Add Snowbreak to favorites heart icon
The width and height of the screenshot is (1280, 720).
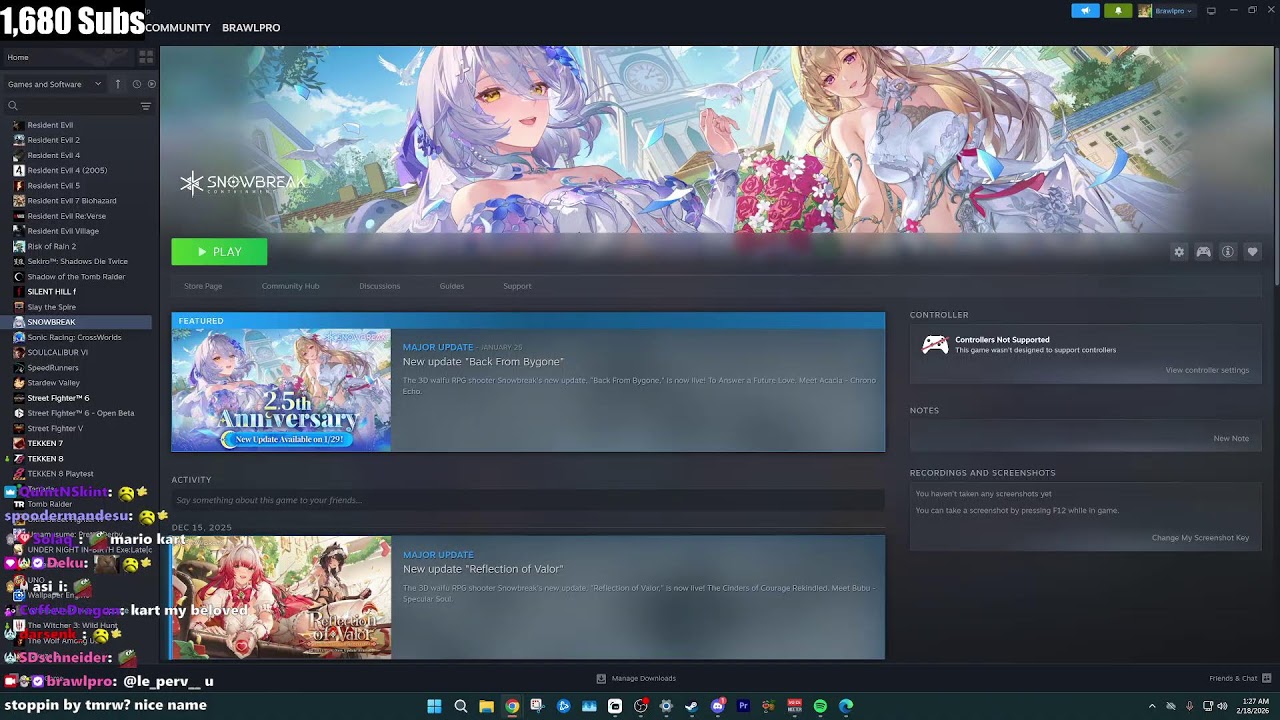pos(1252,252)
